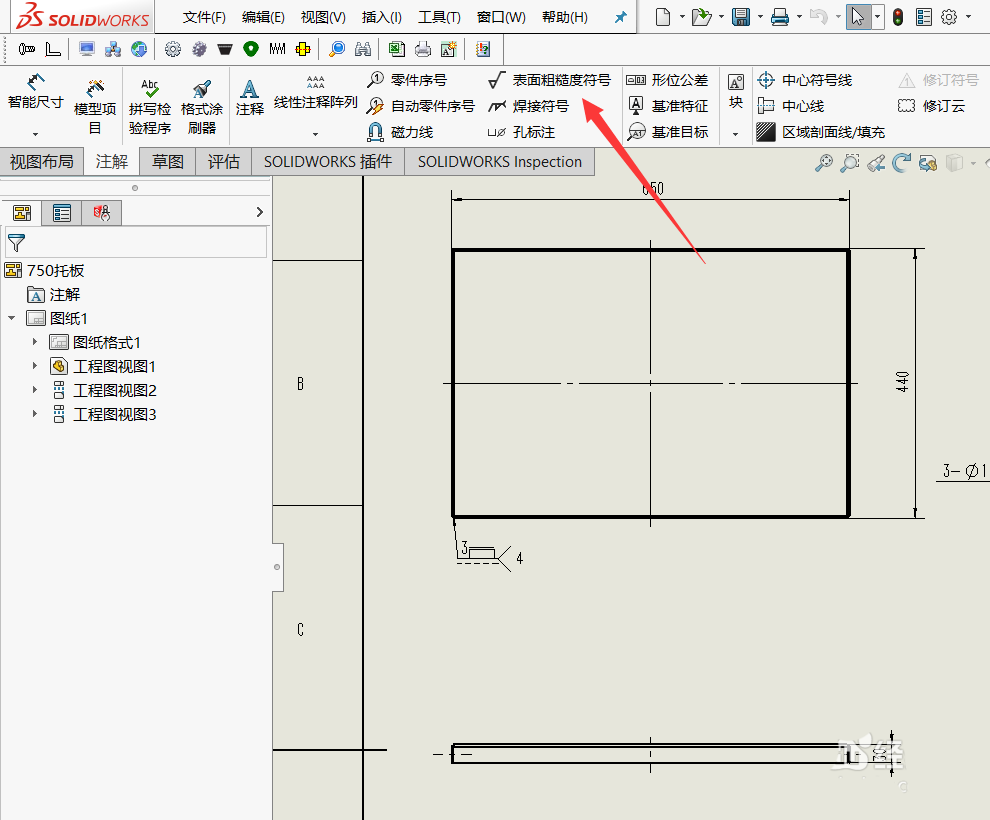Viewport: 990px width, 820px height.
Task: Open dropdown arrow next to Select cursor
Action: (877, 17)
